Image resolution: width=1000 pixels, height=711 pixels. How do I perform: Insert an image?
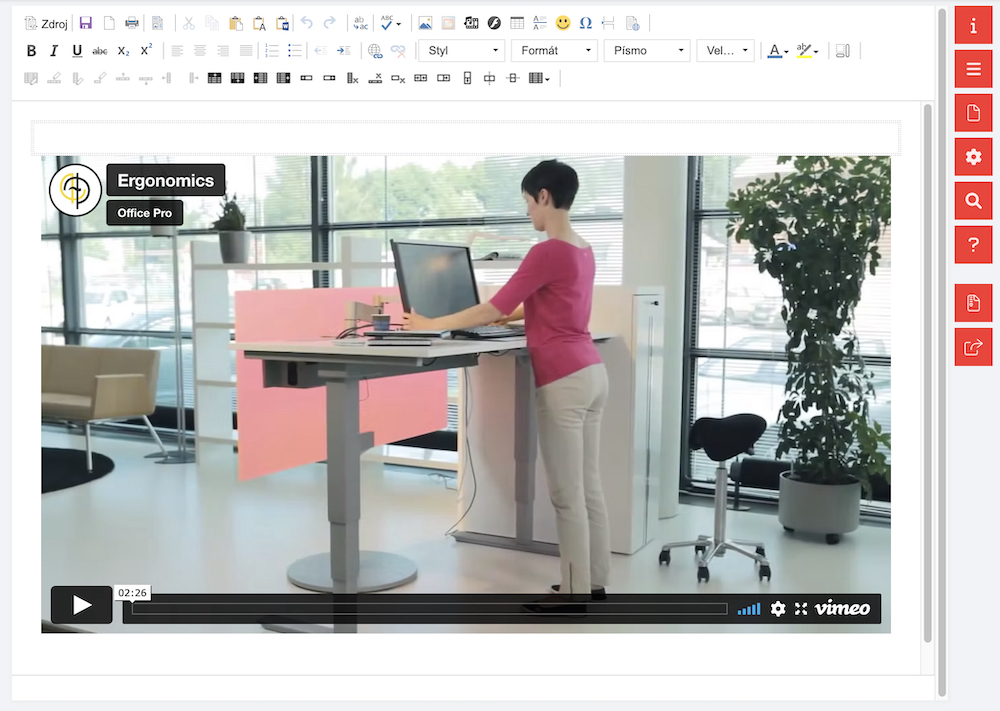tap(425, 24)
